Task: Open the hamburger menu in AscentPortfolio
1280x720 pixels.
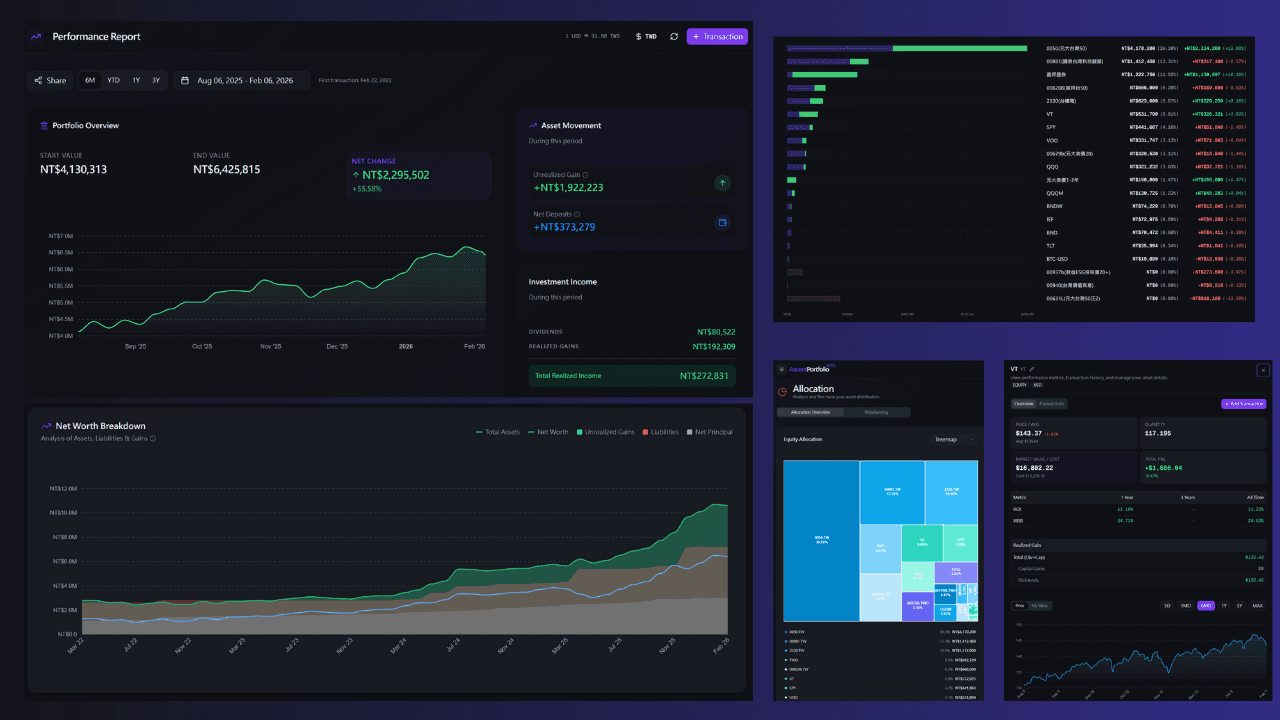Action: point(782,369)
